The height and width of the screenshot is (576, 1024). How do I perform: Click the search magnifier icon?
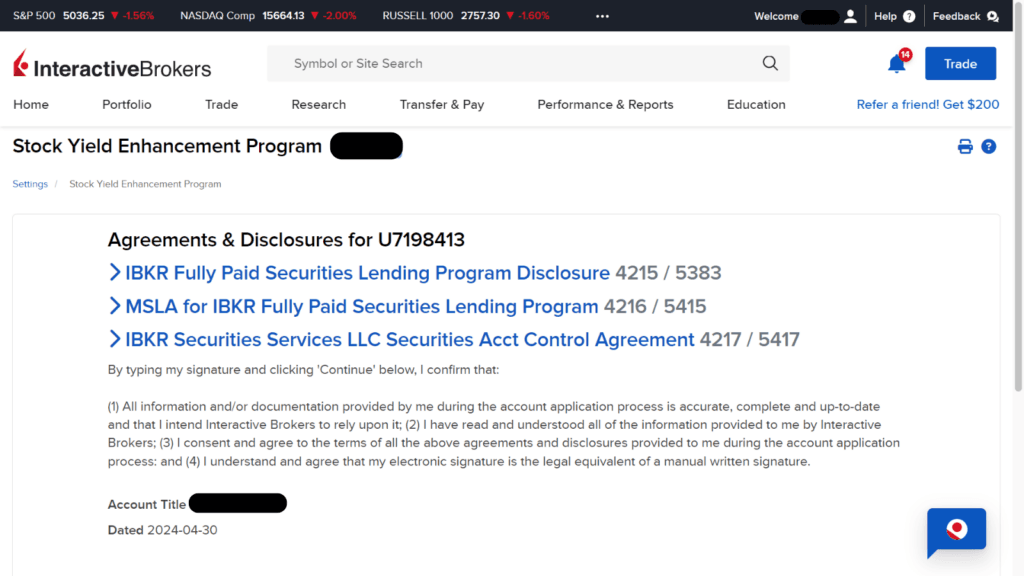[770, 63]
